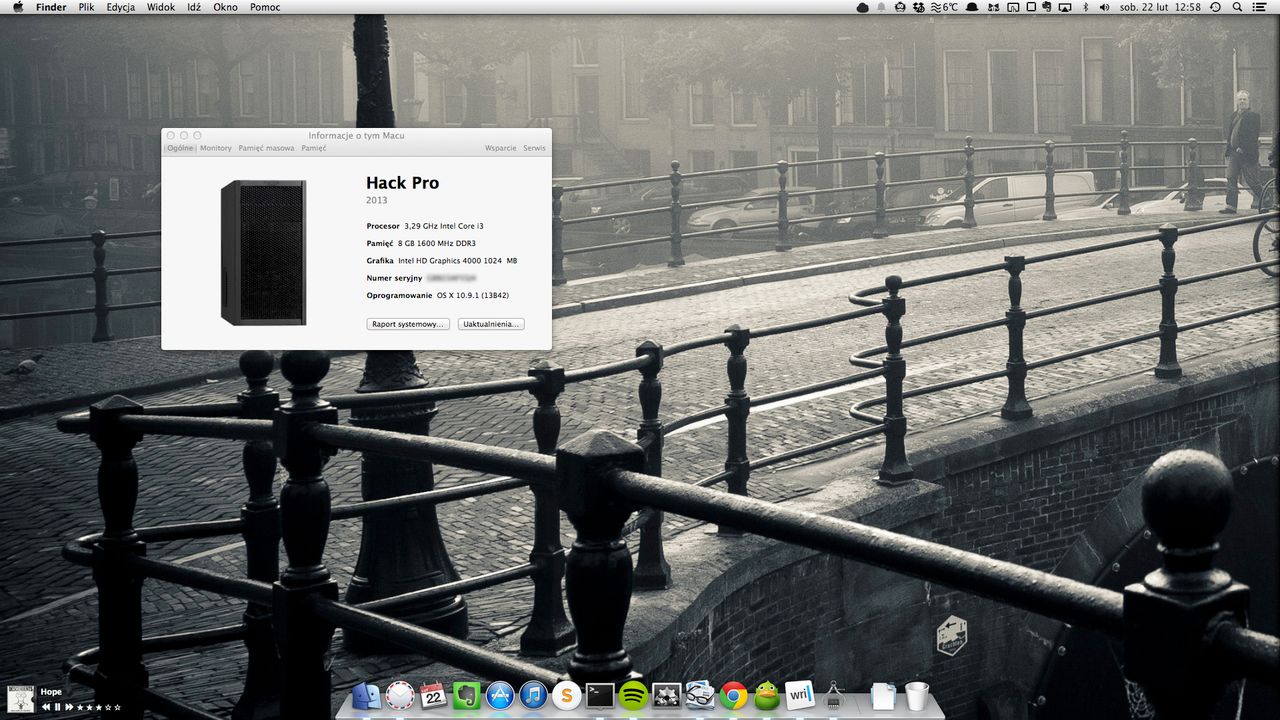Open the orange S app in dock
The height and width of the screenshot is (720, 1280).
tap(567, 695)
